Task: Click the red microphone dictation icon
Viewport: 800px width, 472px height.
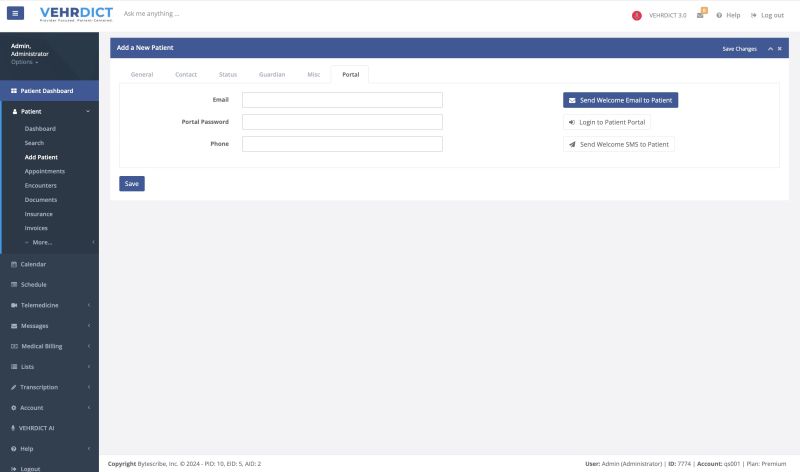Action: pos(637,15)
